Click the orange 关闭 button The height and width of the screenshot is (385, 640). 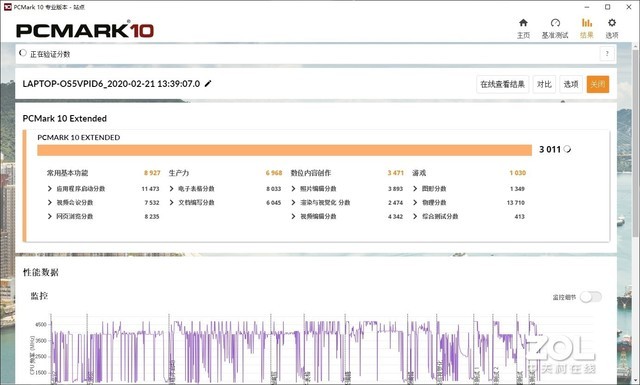point(598,84)
